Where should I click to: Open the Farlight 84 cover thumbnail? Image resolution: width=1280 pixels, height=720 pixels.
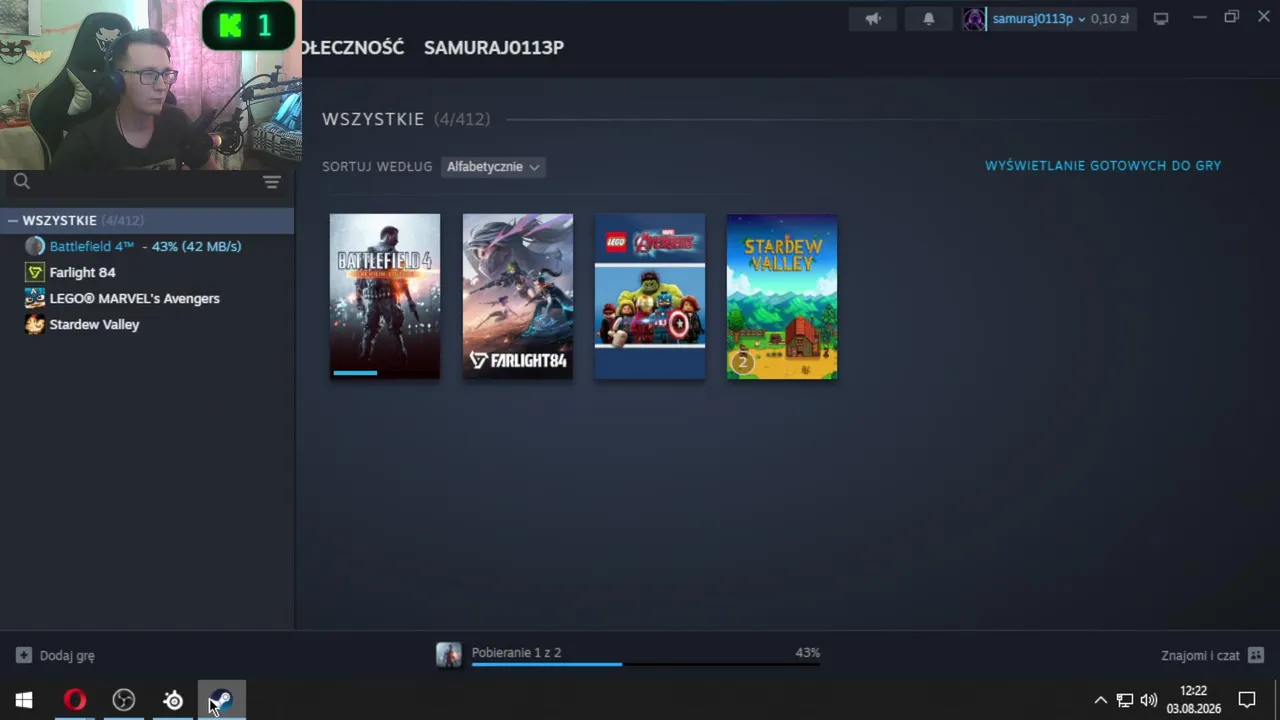[x=518, y=297]
